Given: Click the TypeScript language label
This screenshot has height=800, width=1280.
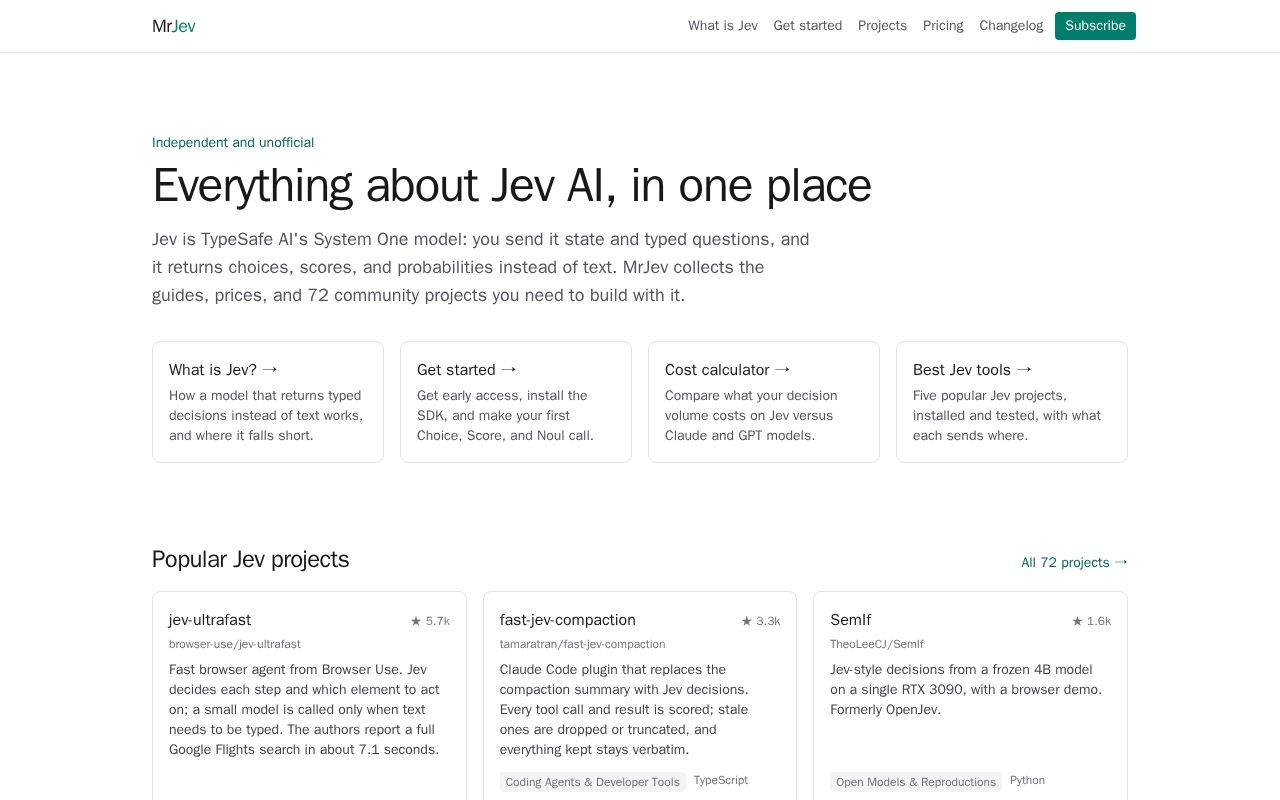Looking at the screenshot, I should click(721, 780).
